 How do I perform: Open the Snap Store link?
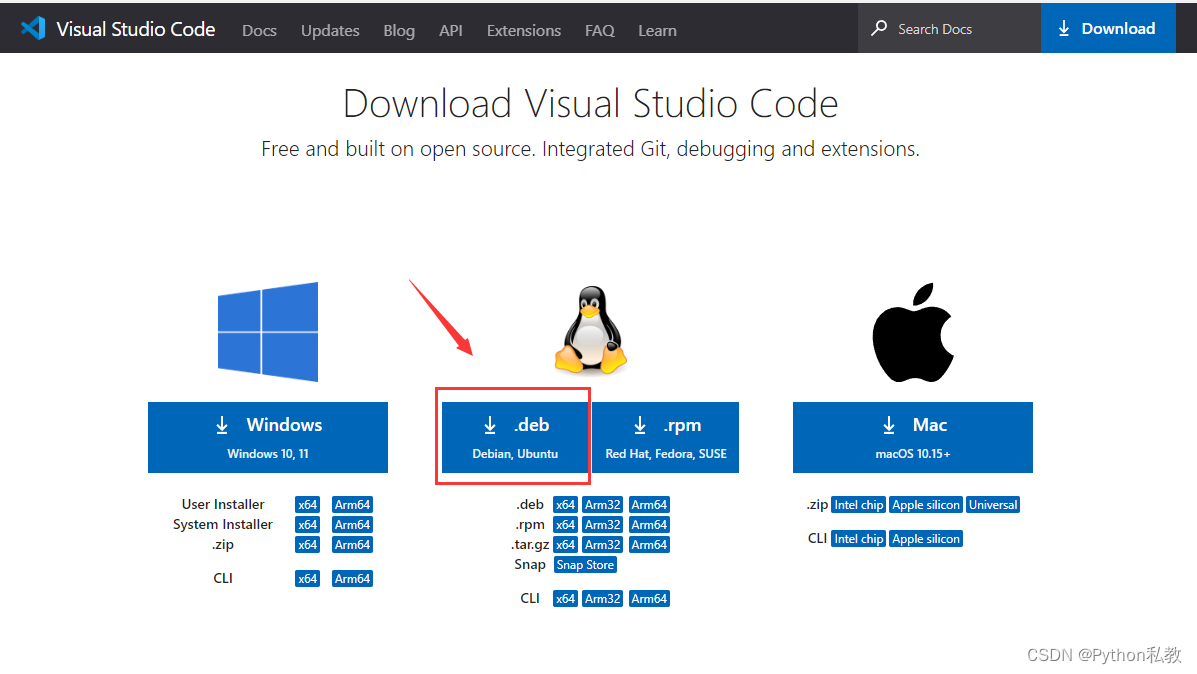pos(586,565)
